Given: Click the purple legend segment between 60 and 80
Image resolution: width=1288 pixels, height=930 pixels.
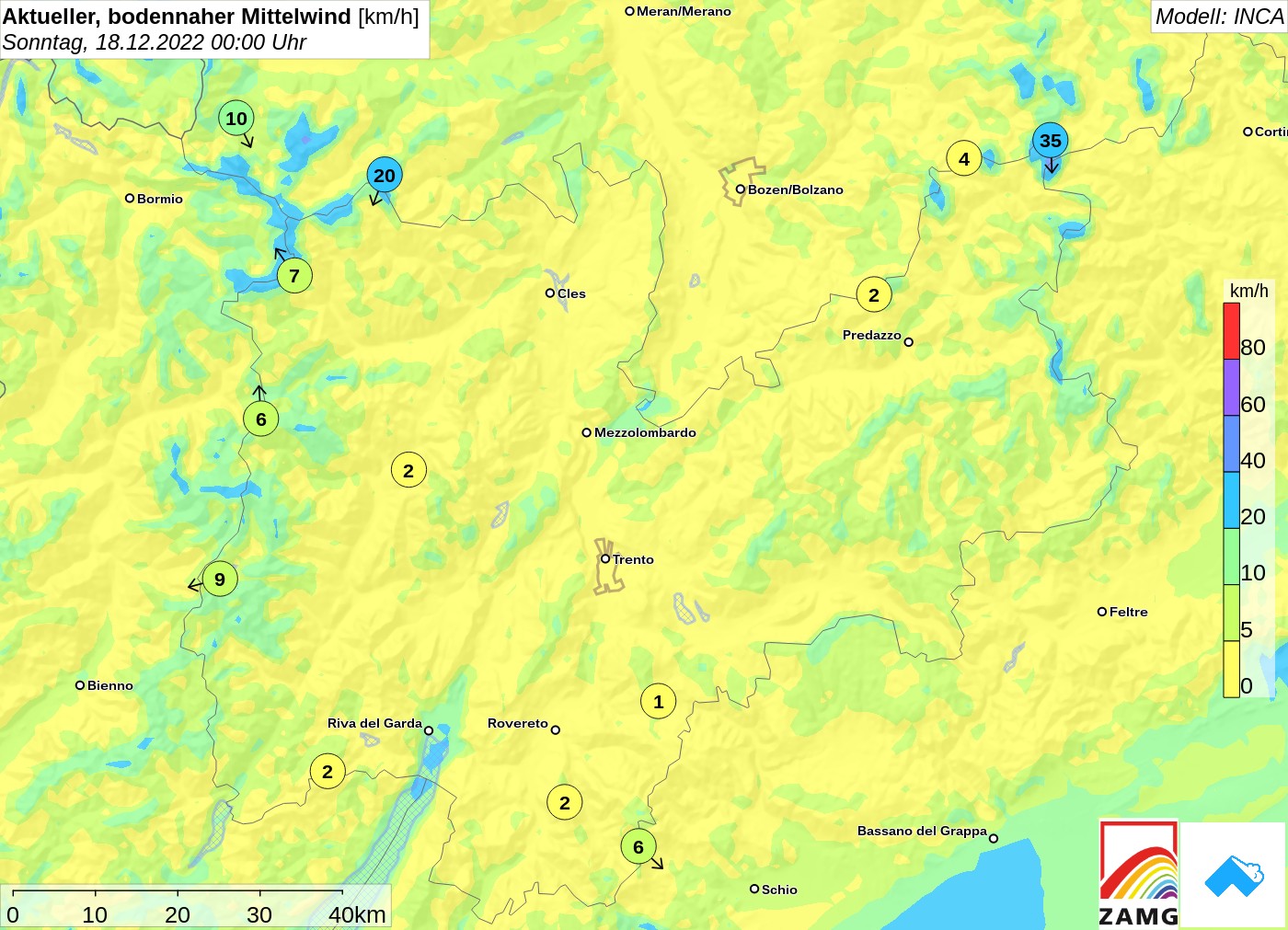Looking at the screenshot, I should (1231, 387).
